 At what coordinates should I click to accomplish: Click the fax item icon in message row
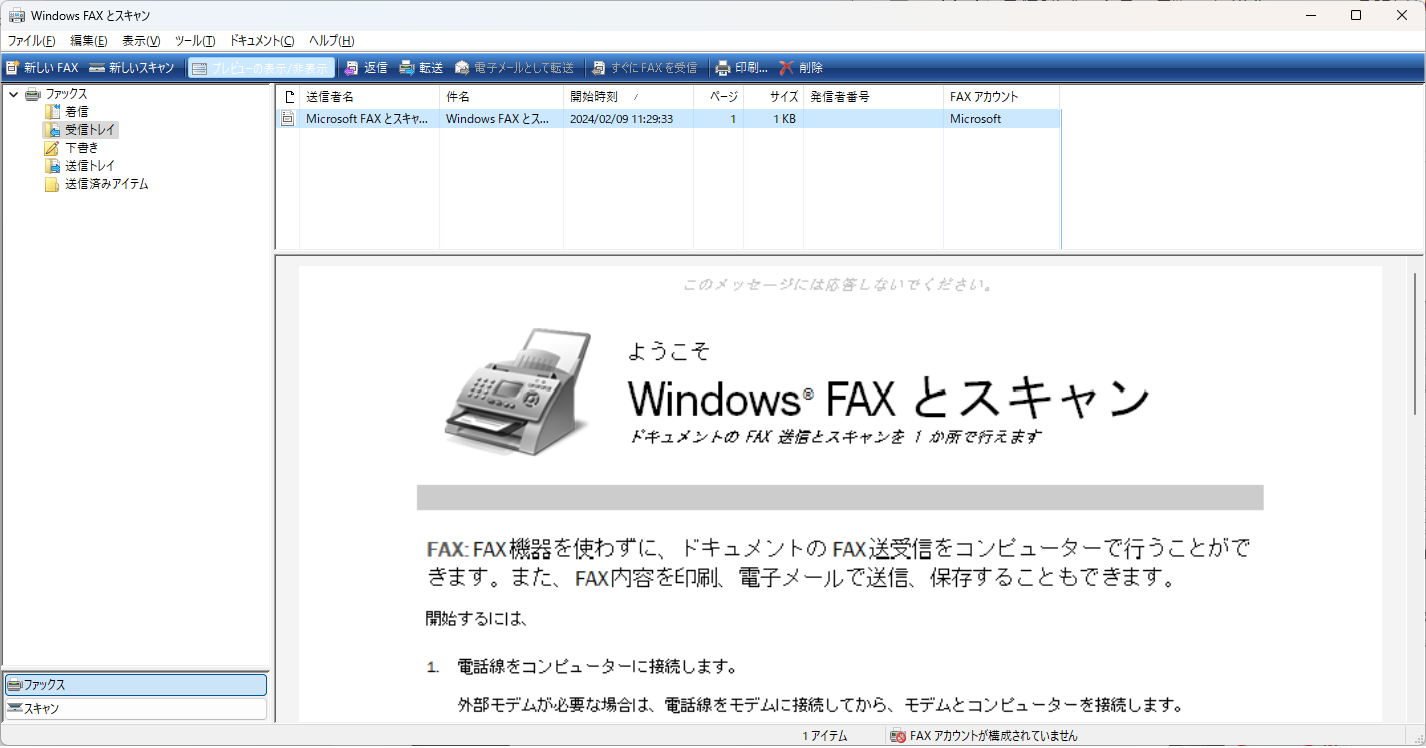(288, 119)
